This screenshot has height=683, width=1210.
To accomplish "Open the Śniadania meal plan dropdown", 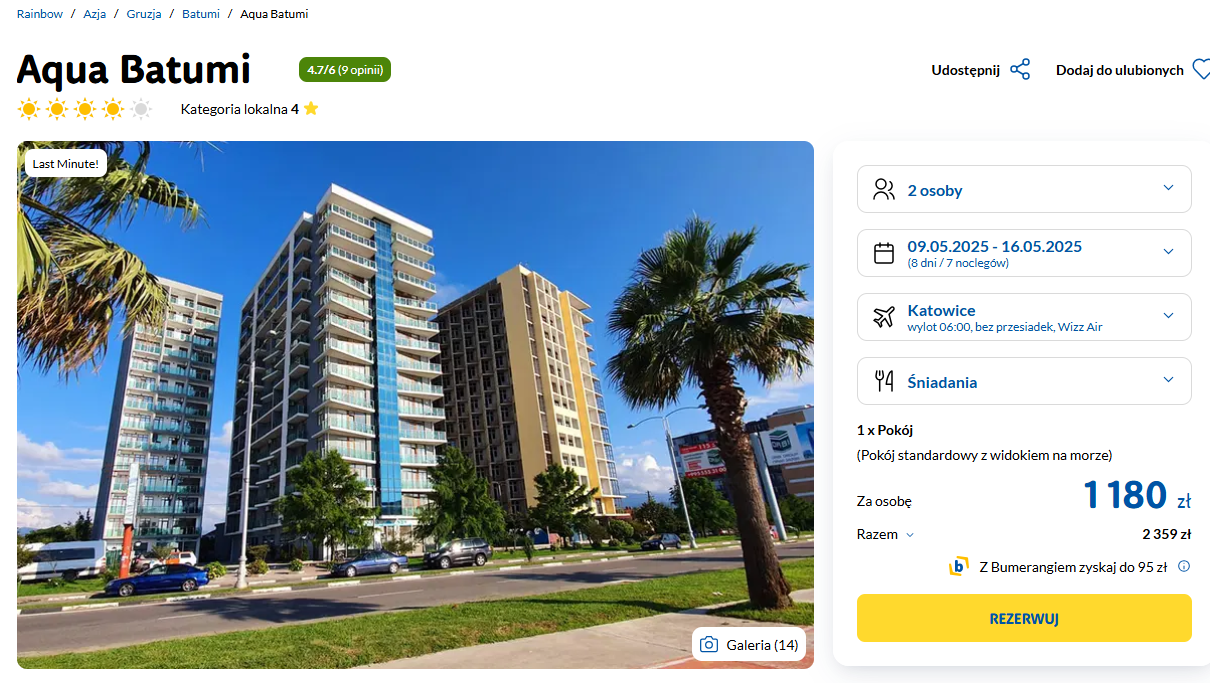I will tap(1024, 381).
